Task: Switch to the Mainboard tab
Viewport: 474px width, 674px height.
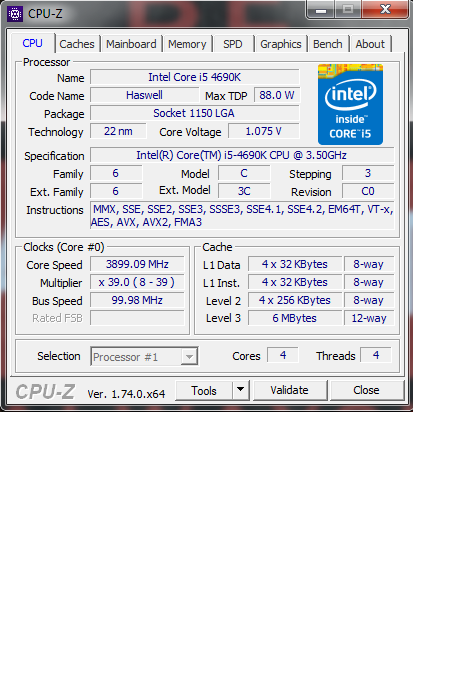Action: coord(131,44)
